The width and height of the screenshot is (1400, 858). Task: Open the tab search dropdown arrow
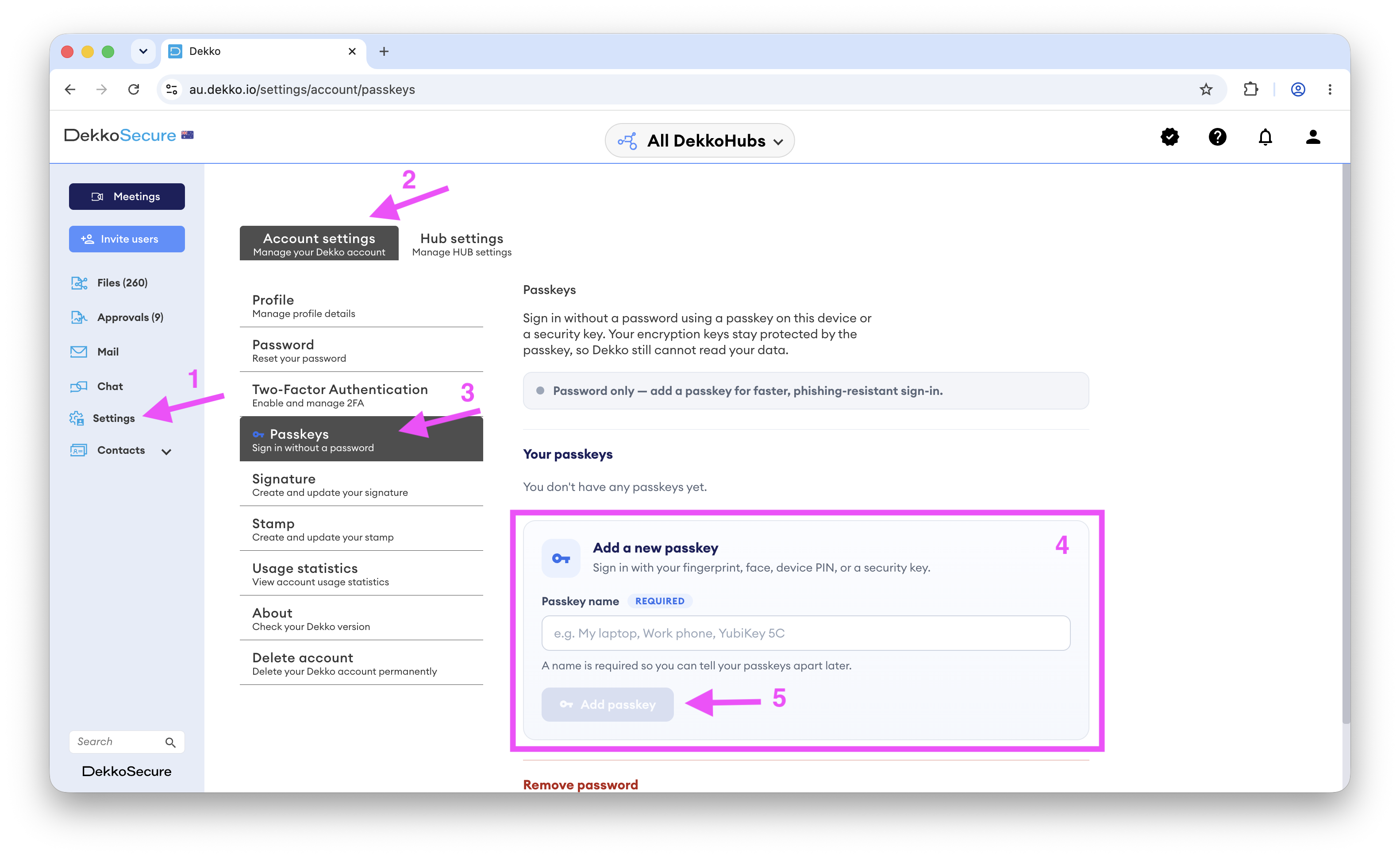[143, 51]
